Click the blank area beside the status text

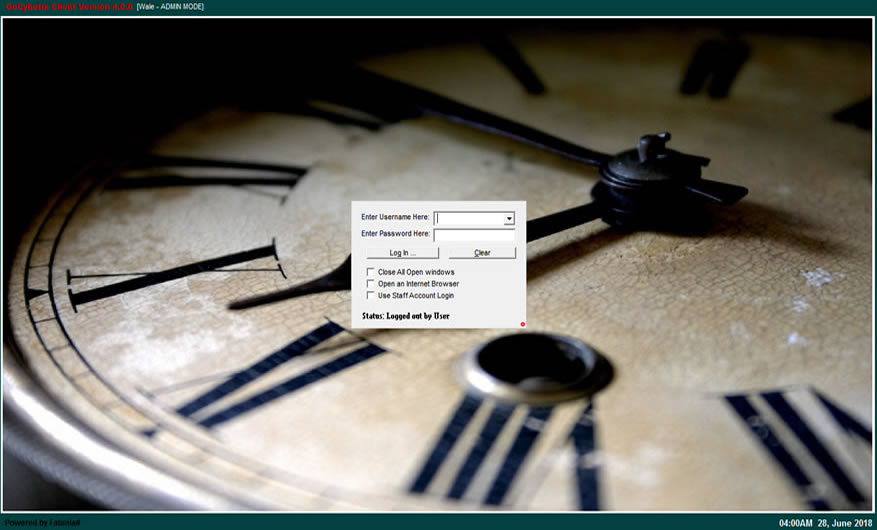(x=485, y=316)
